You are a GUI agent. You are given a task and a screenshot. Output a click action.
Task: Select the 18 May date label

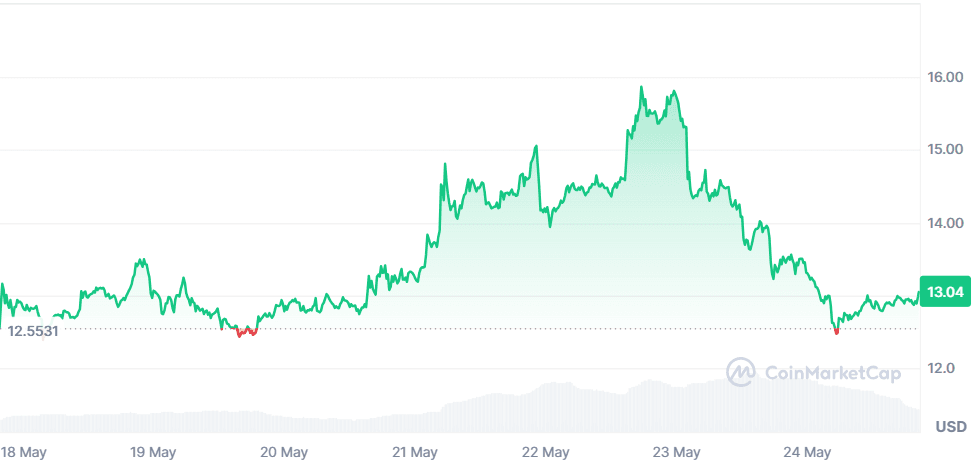pos(25,452)
